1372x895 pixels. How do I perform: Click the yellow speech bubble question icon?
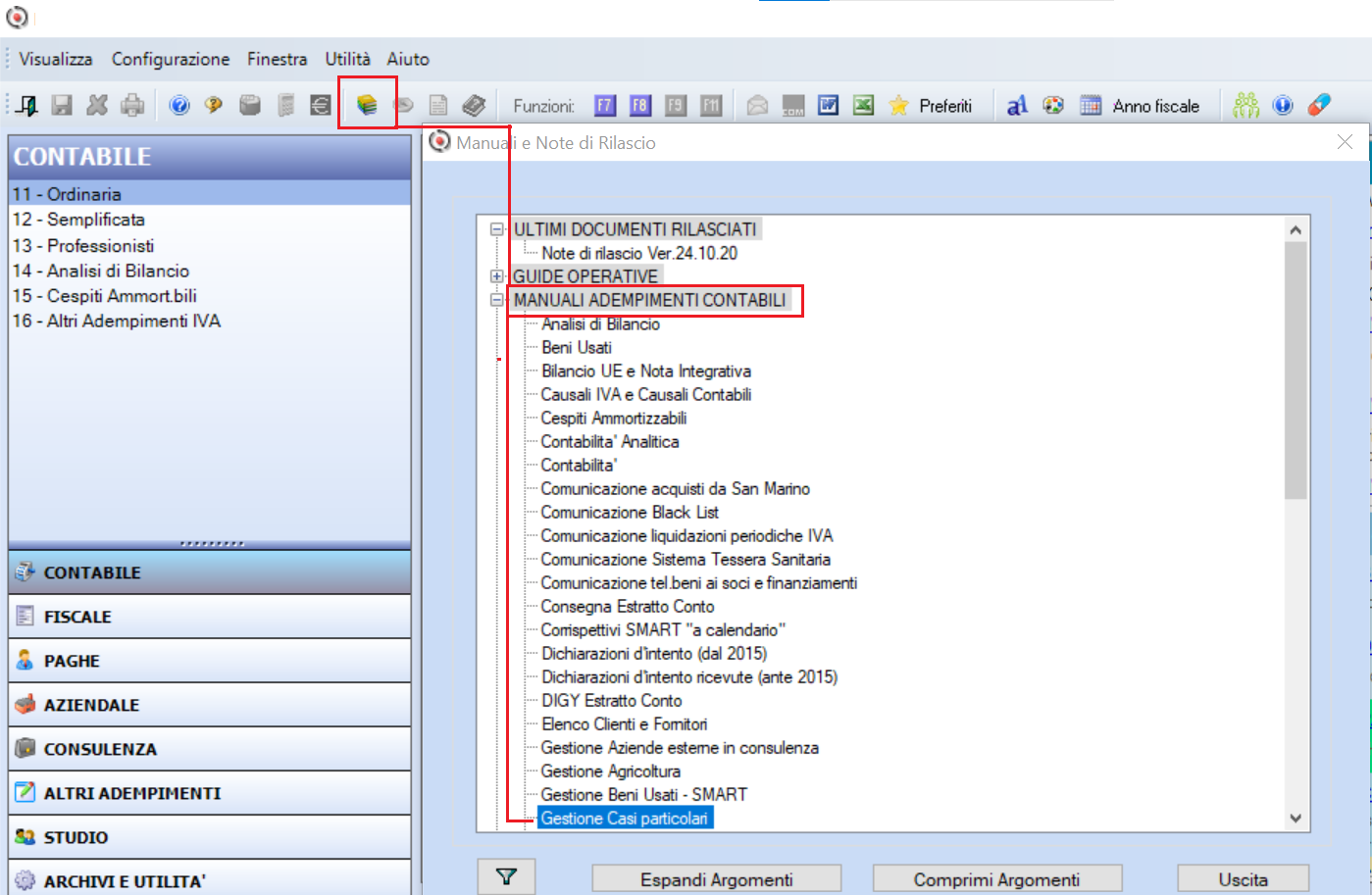click(x=214, y=105)
